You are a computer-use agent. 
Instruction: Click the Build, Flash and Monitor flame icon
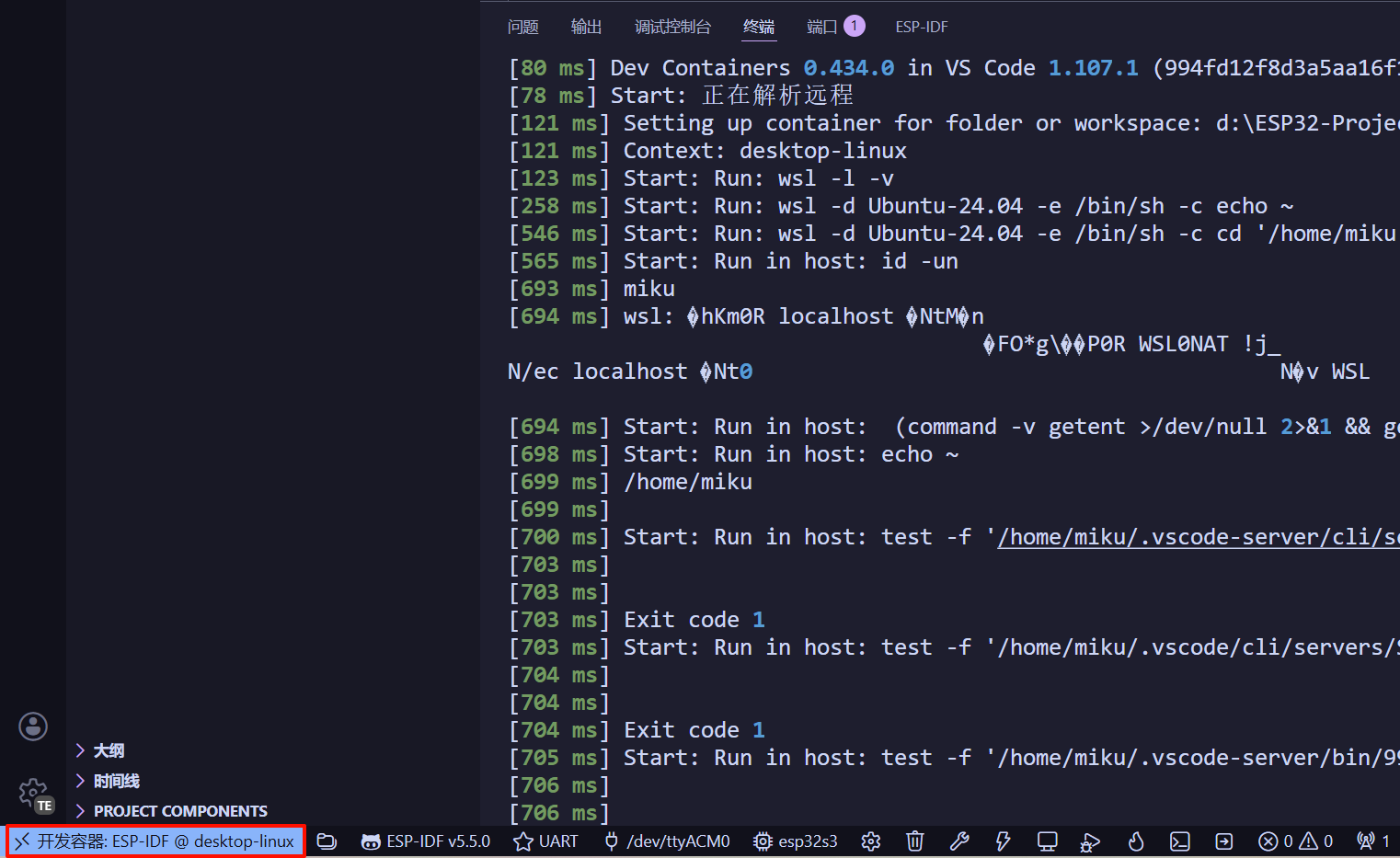tap(1136, 841)
